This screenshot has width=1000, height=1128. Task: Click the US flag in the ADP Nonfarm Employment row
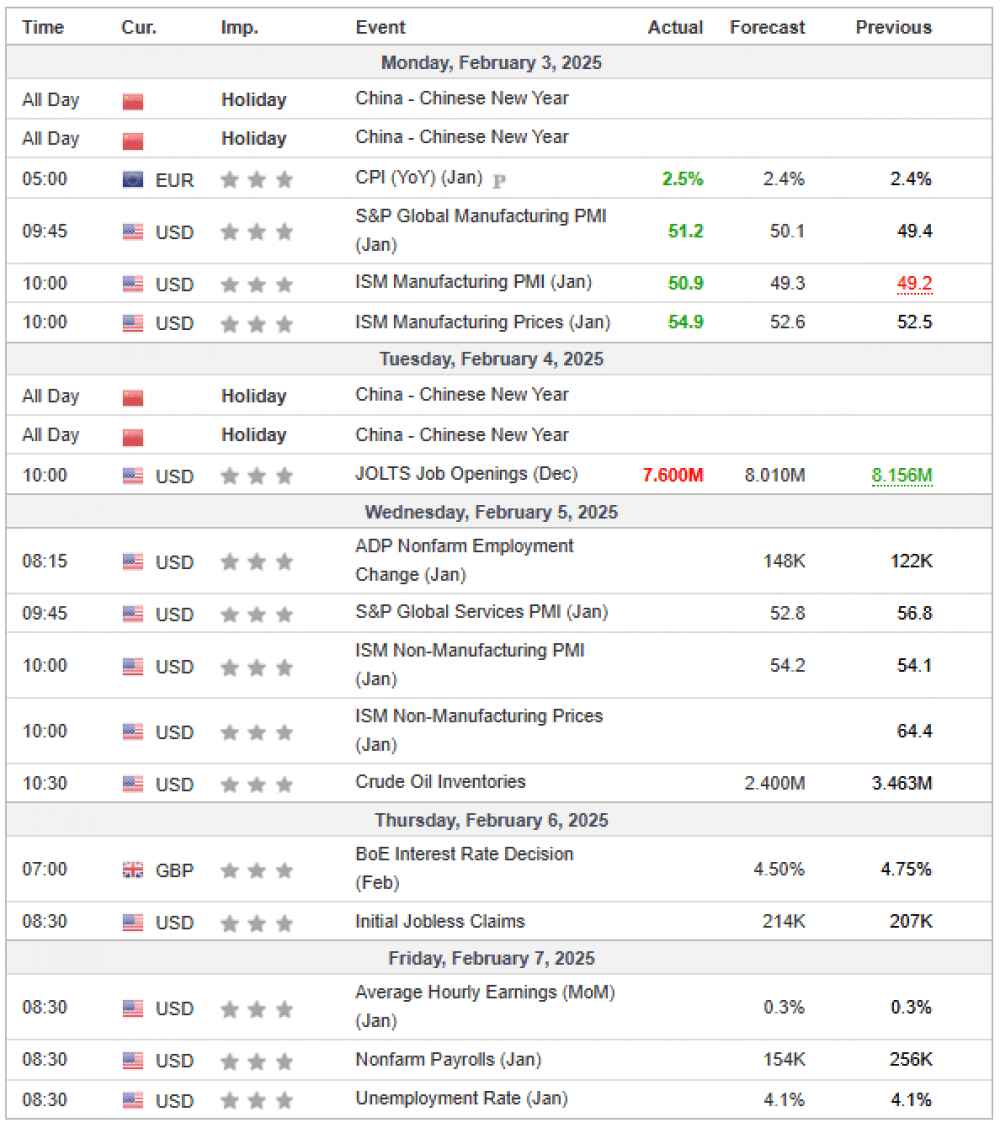click(132, 561)
